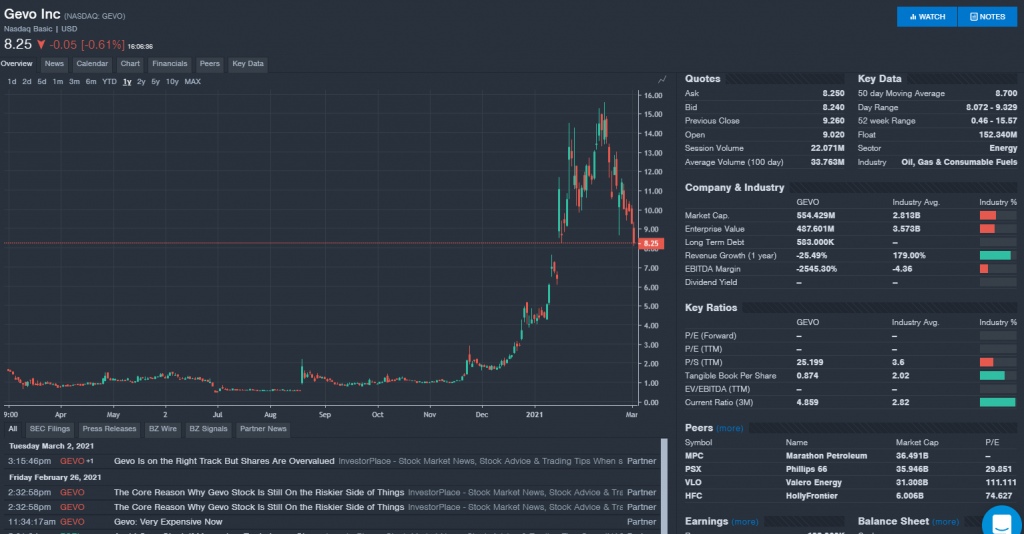Click the P/S (TTM) value 25.199

tap(810, 362)
